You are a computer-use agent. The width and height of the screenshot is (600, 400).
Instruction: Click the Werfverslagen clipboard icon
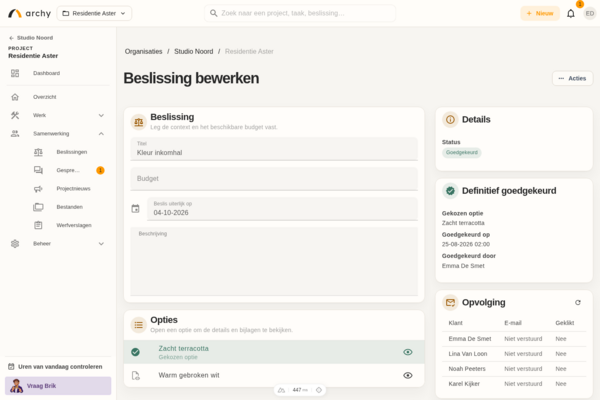click(38, 225)
